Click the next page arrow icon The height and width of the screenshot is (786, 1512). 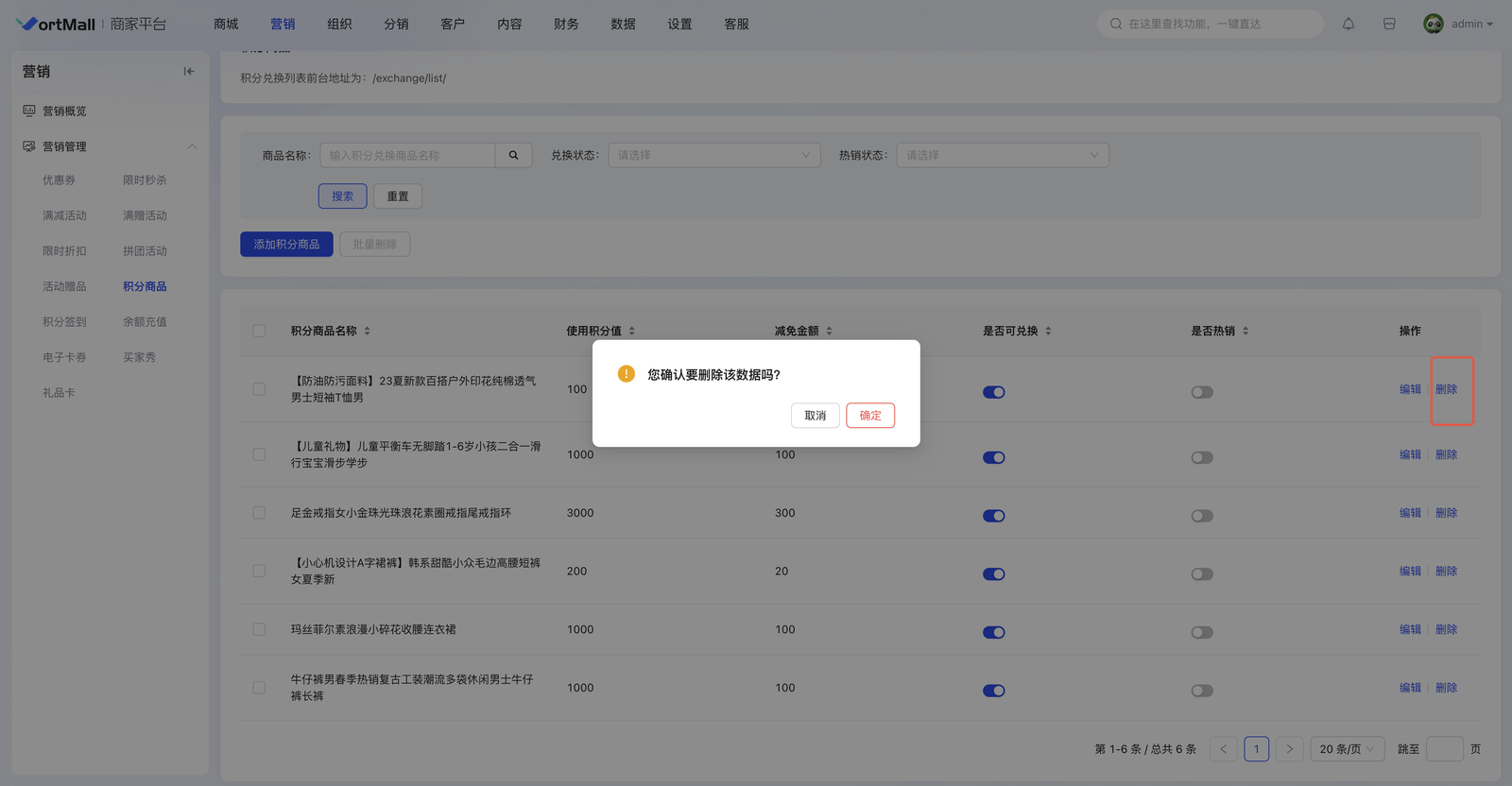pyautogui.click(x=1289, y=749)
